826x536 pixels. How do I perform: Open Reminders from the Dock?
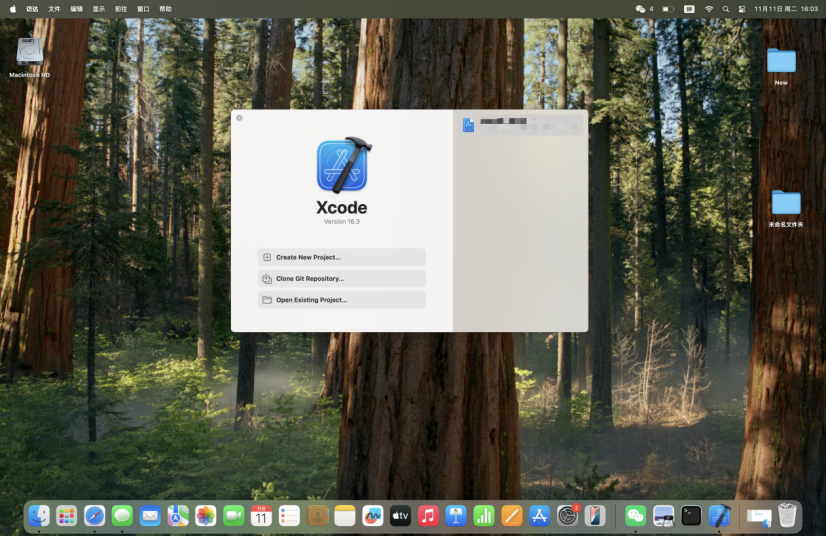coord(289,516)
